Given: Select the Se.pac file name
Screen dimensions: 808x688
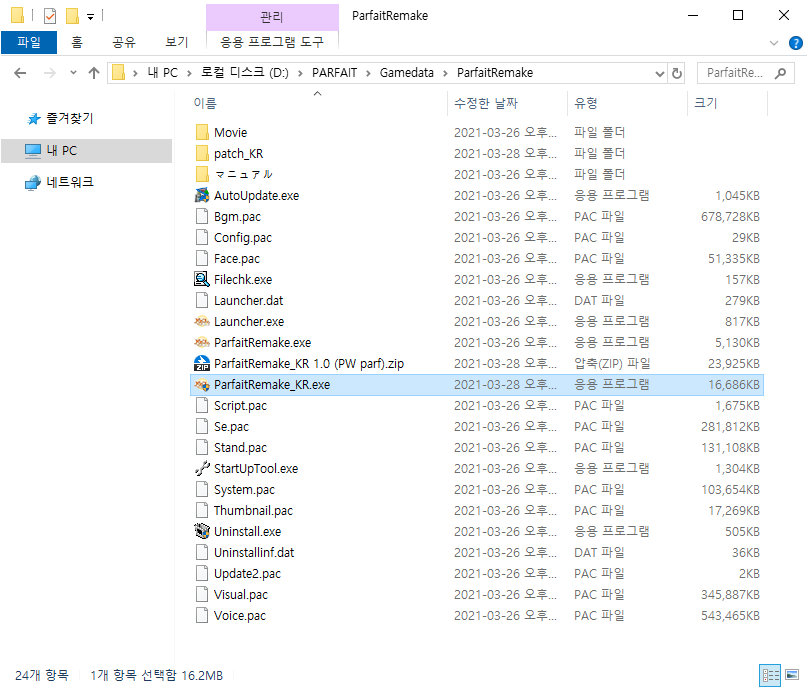Looking at the screenshot, I should tap(231, 427).
